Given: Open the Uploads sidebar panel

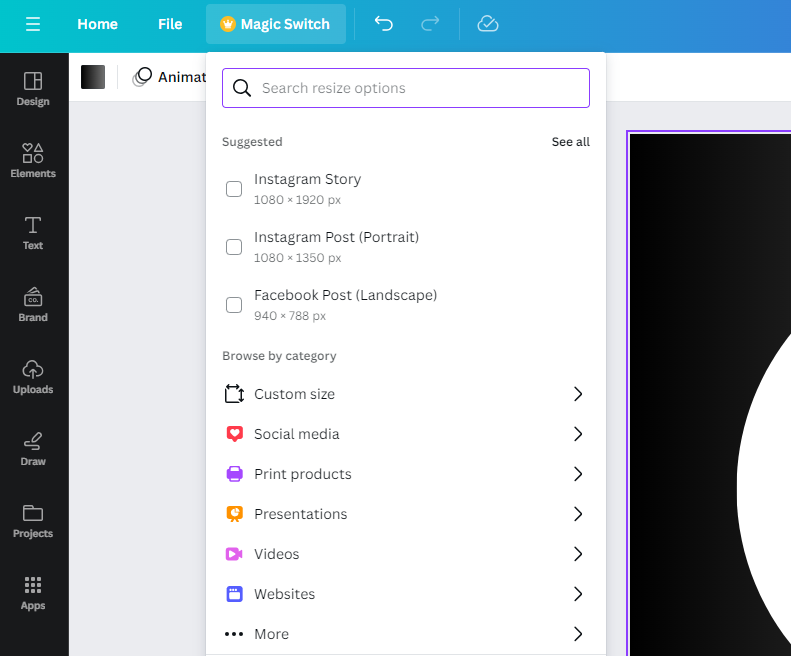Looking at the screenshot, I should click(x=33, y=377).
